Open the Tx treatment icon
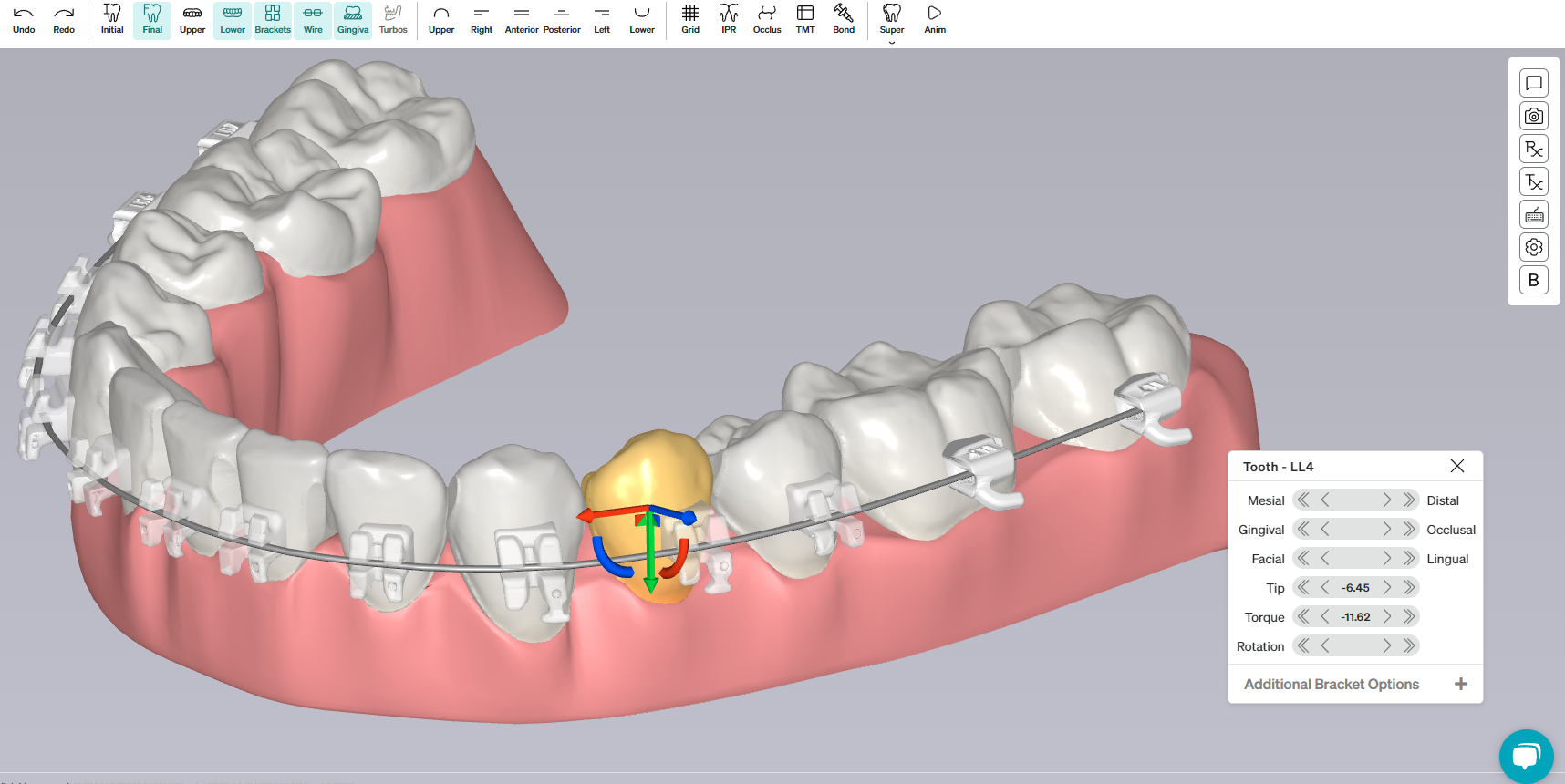This screenshot has height=784, width=1565. [x=1534, y=181]
